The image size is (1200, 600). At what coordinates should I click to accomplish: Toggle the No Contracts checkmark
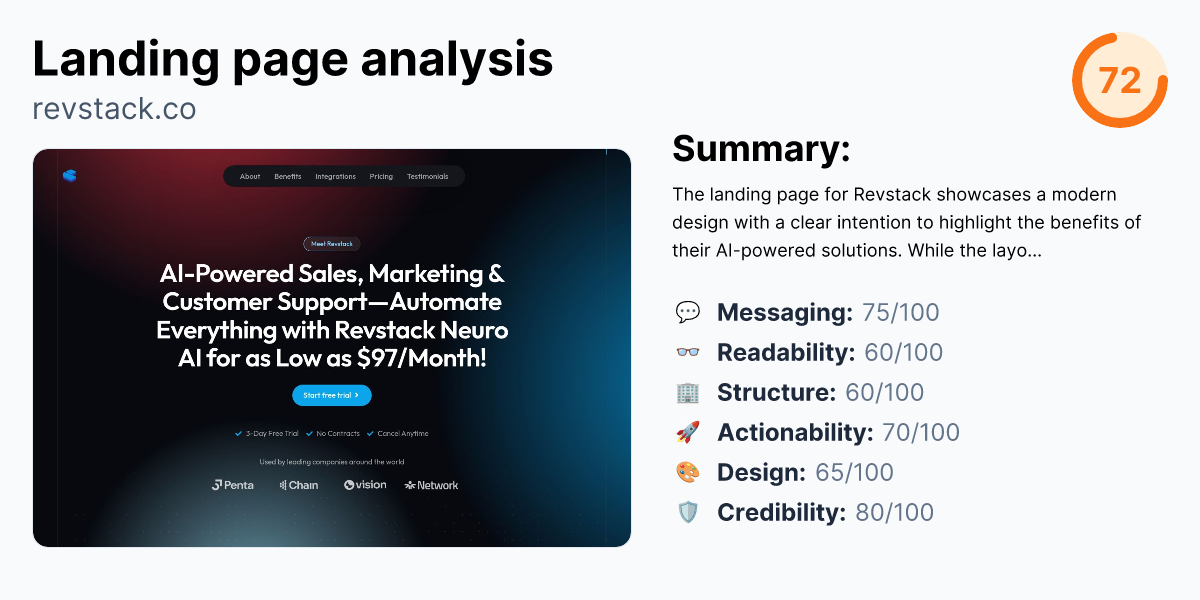pyautogui.click(x=308, y=433)
